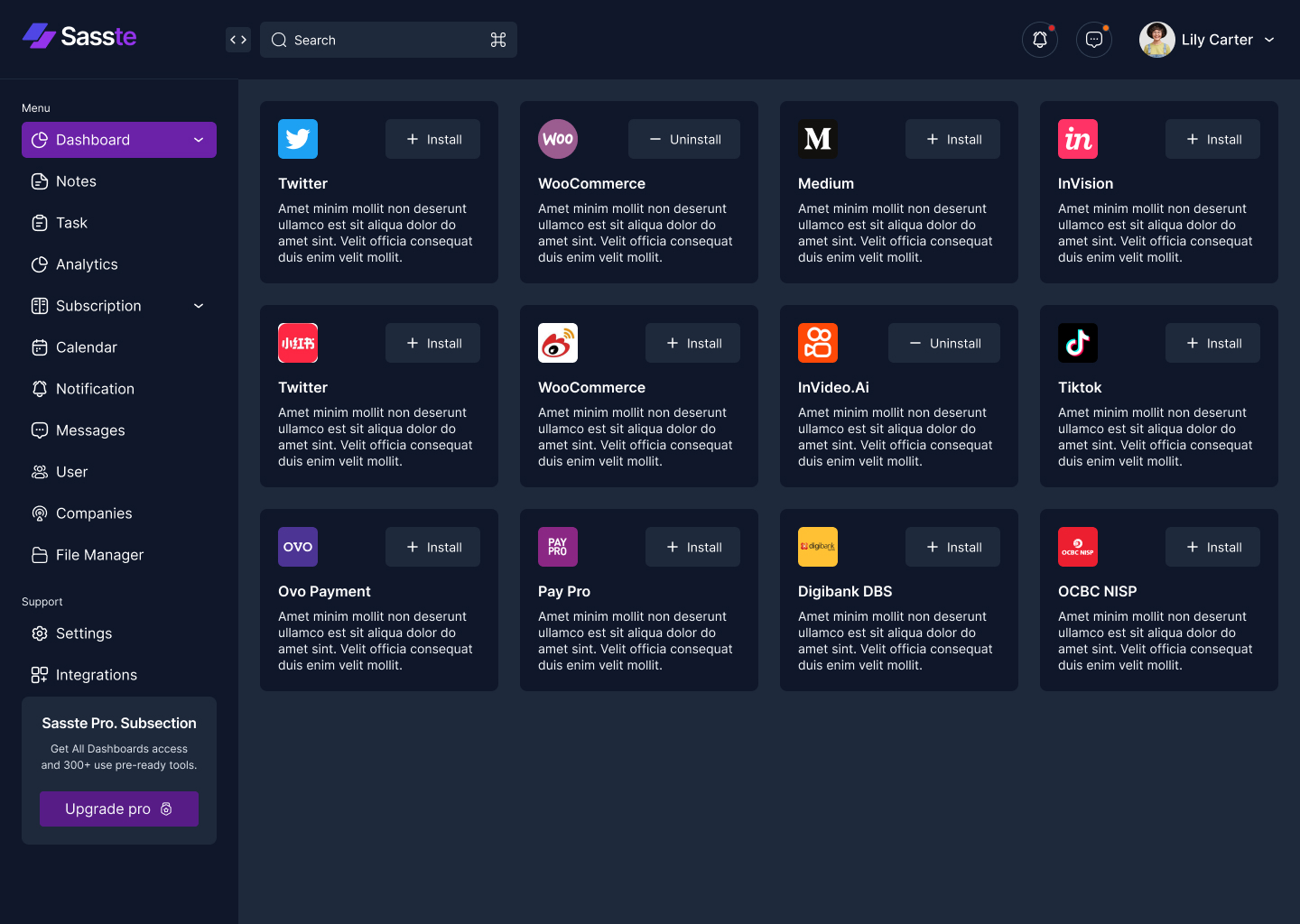Select Integrations in the sidebar
Image resolution: width=1300 pixels, height=924 pixels.
click(x=119, y=675)
